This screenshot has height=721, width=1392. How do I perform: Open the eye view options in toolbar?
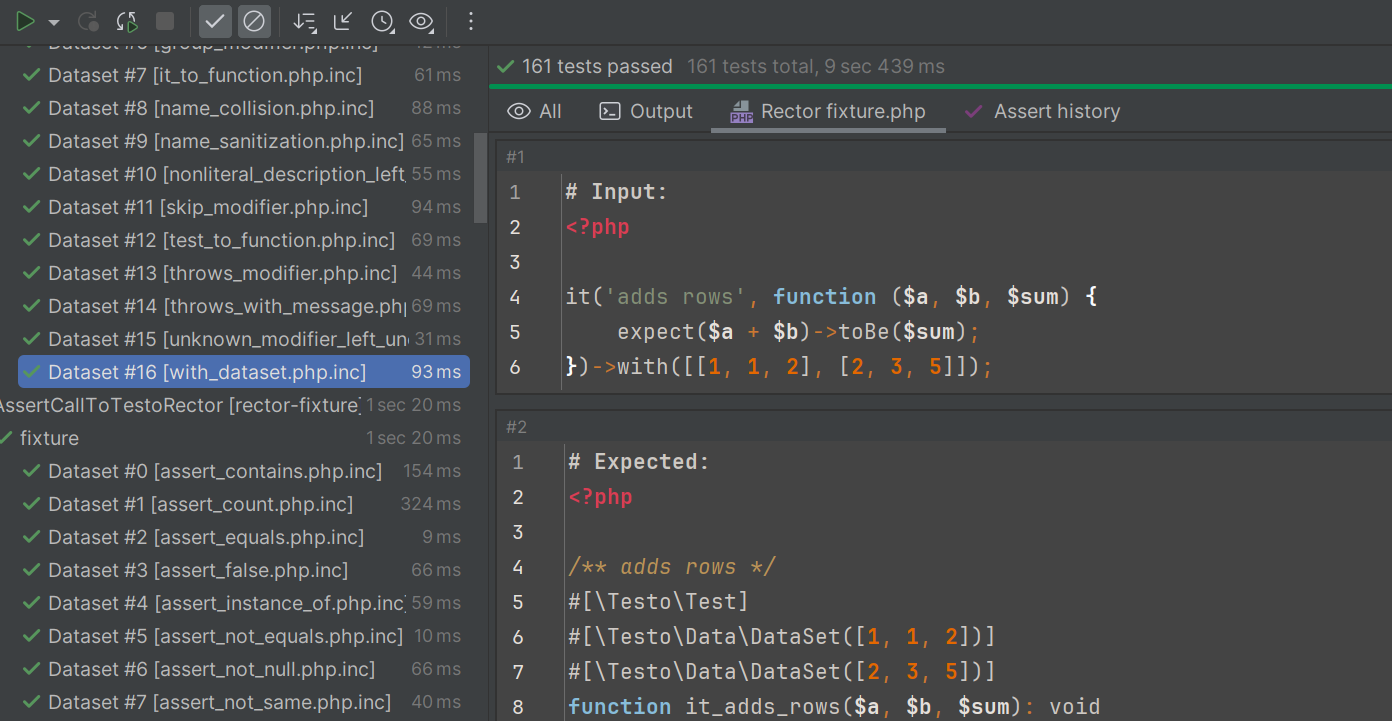(x=422, y=21)
